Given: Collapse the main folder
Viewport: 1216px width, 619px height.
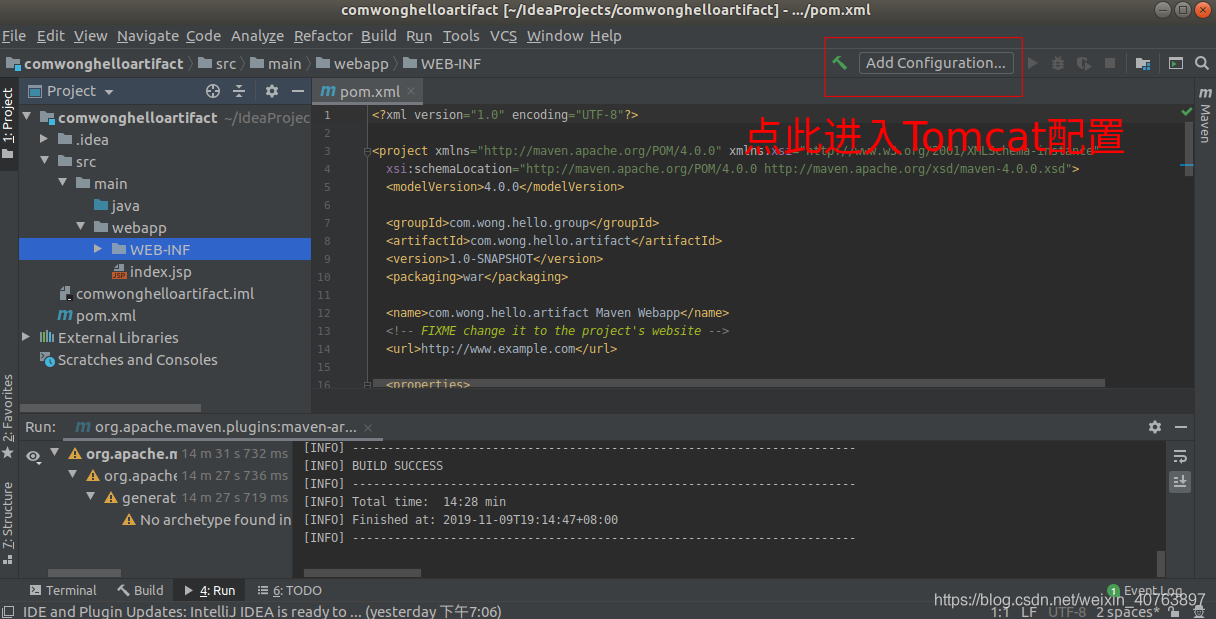Looking at the screenshot, I should click(x=62, y=183).
